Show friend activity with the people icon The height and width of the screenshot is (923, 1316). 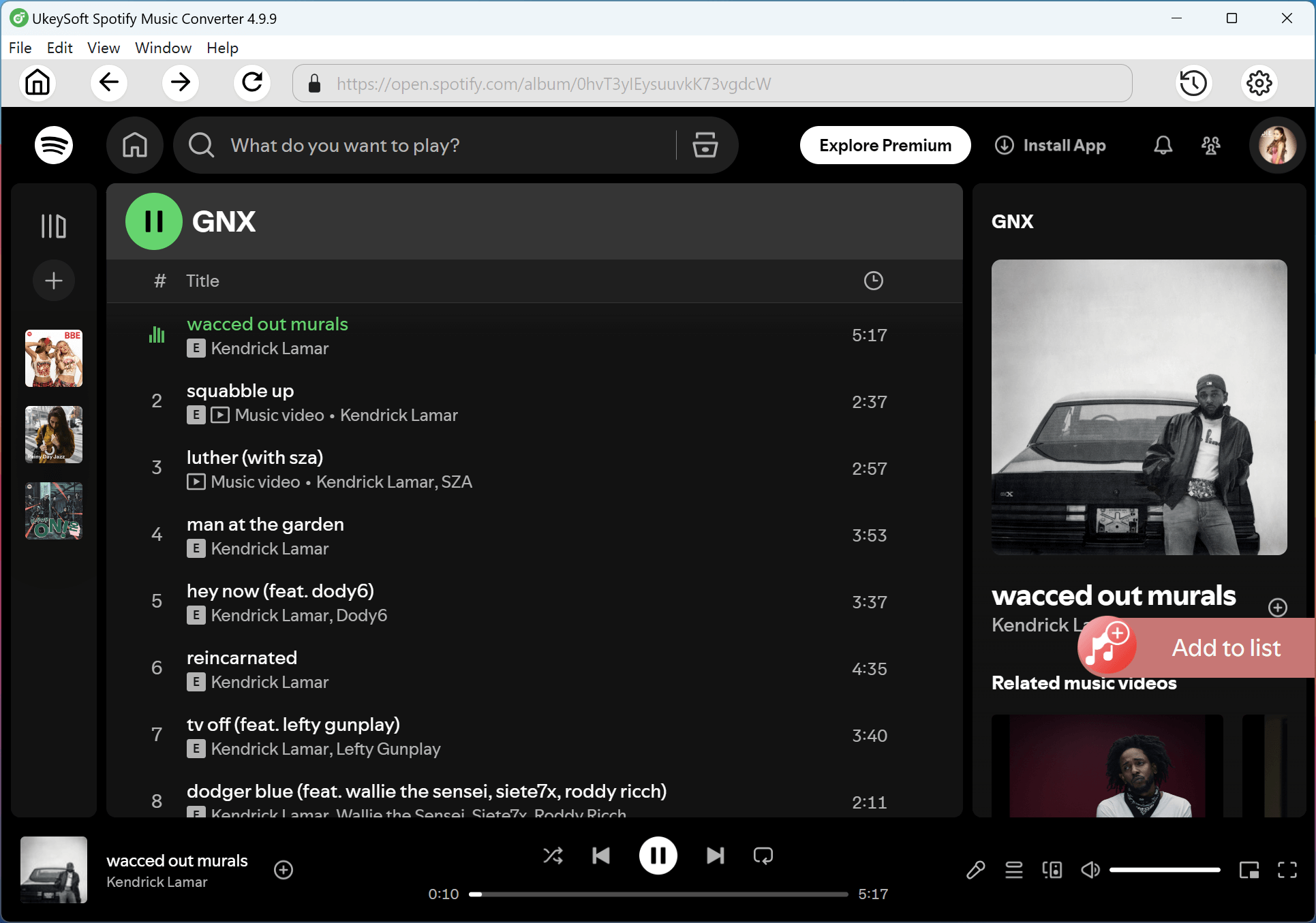(1210, 145)
